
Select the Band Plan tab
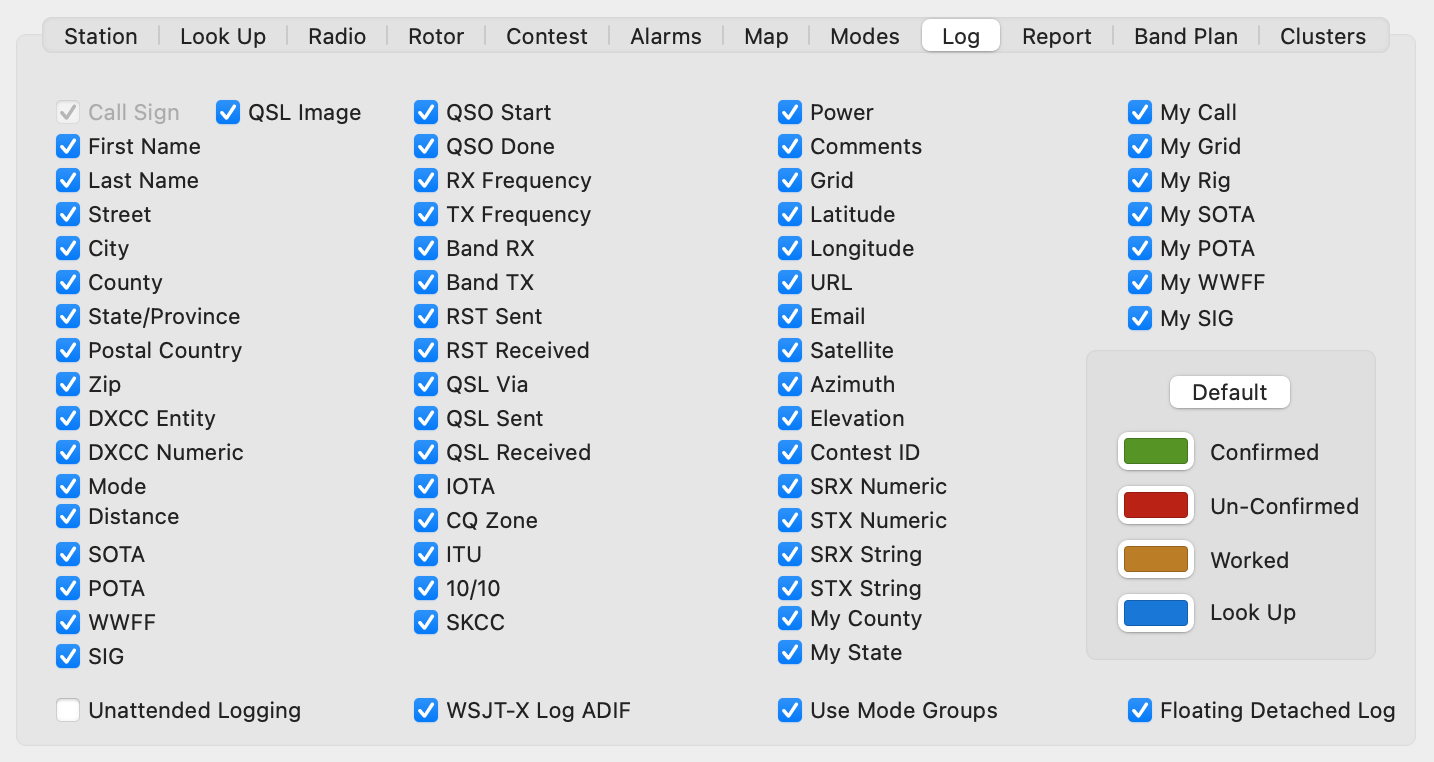pyautogui.click(x=1185, y=35)
